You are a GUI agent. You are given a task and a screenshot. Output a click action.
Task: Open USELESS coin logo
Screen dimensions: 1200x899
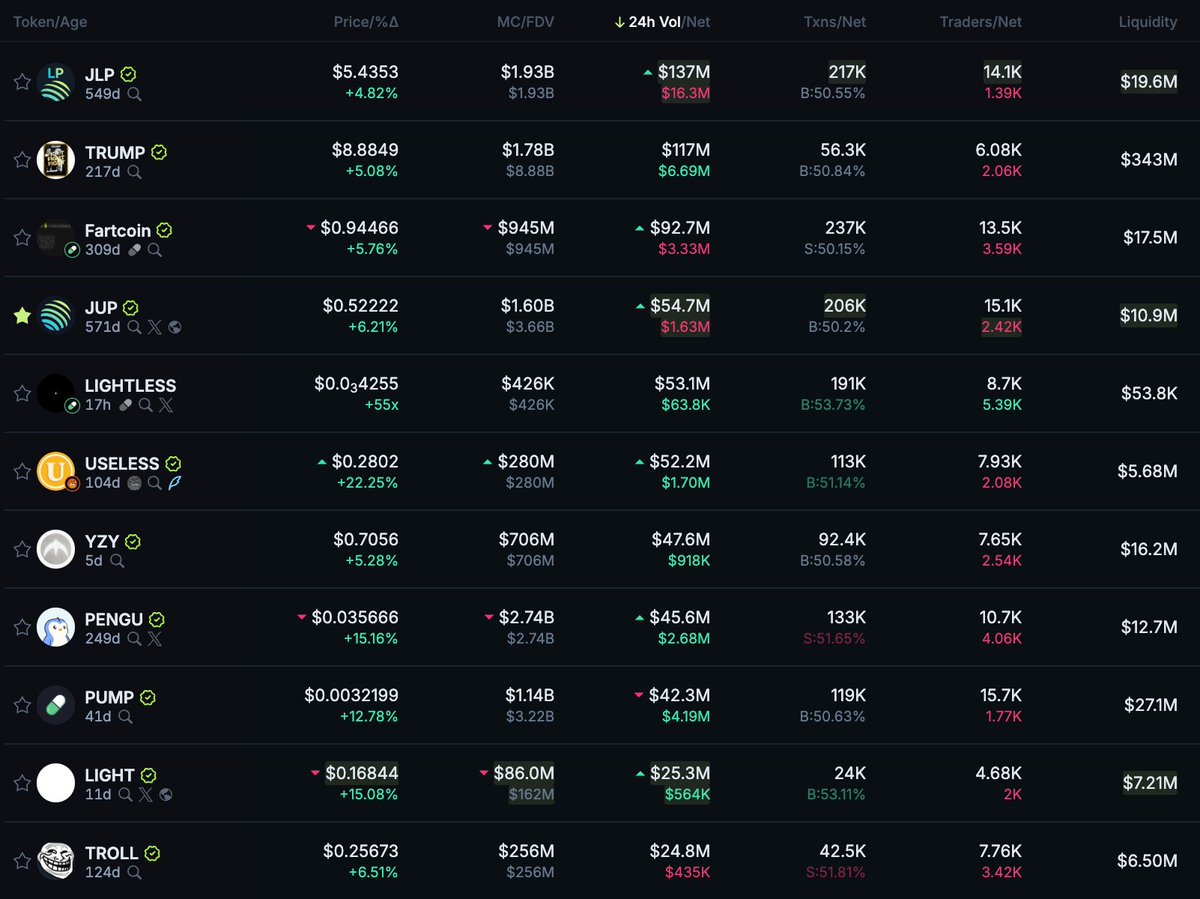[x=56, y=472]
